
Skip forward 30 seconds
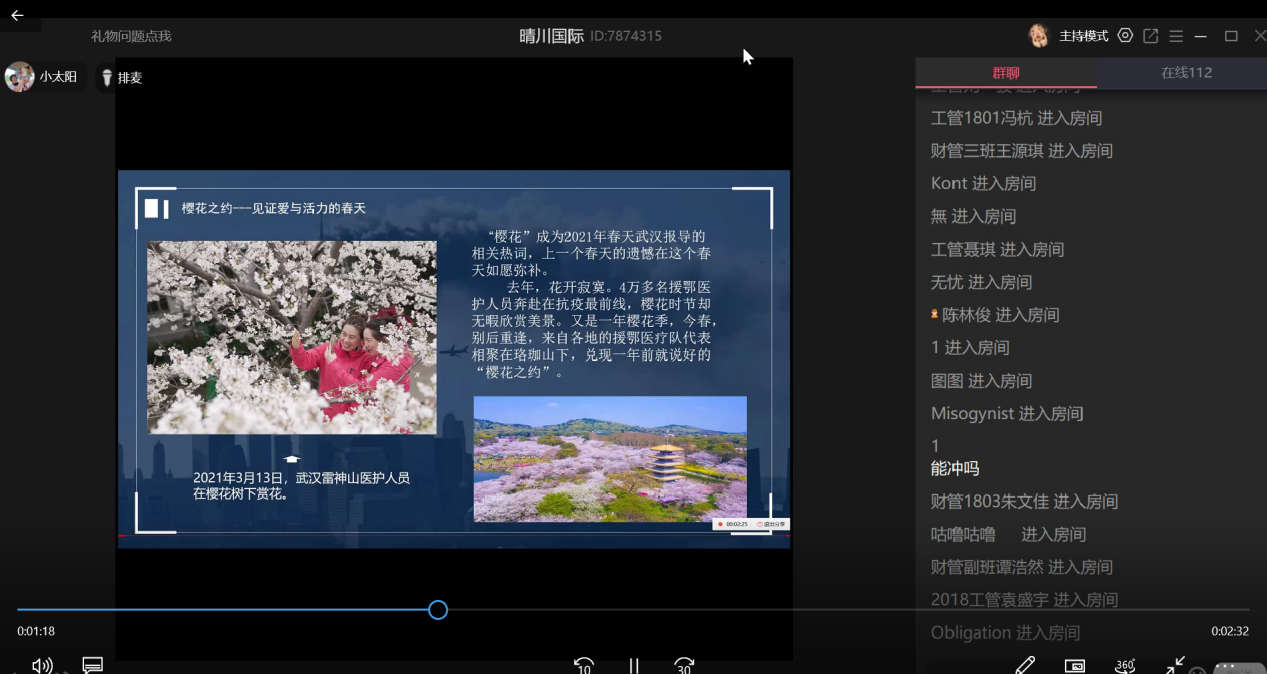click(x=683, y=664)
